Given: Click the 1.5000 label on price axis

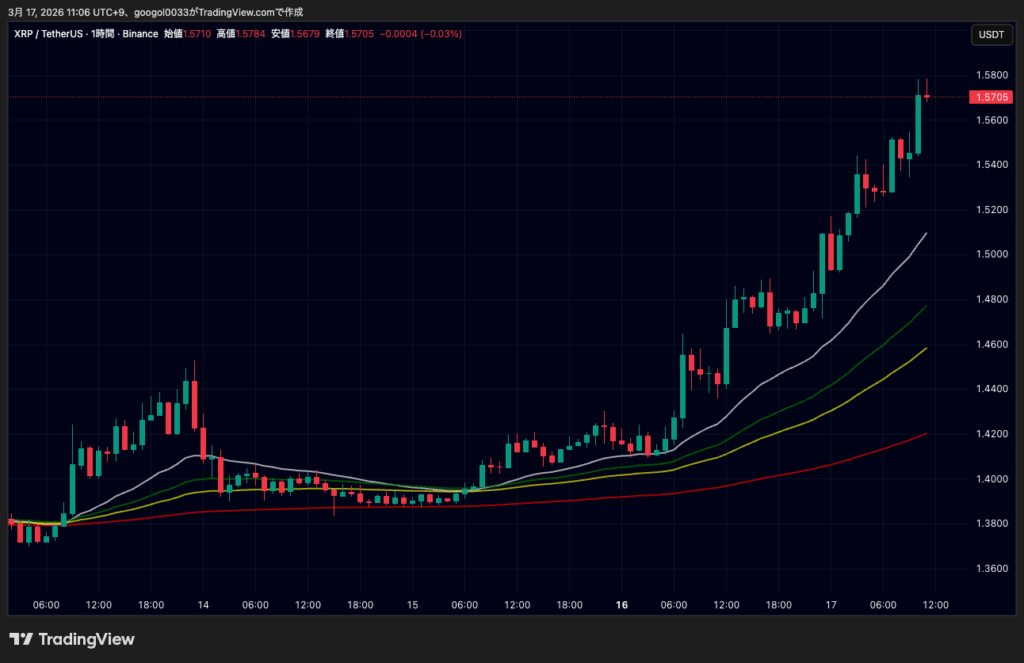Looking at the screenshot, I should (990, 255).
